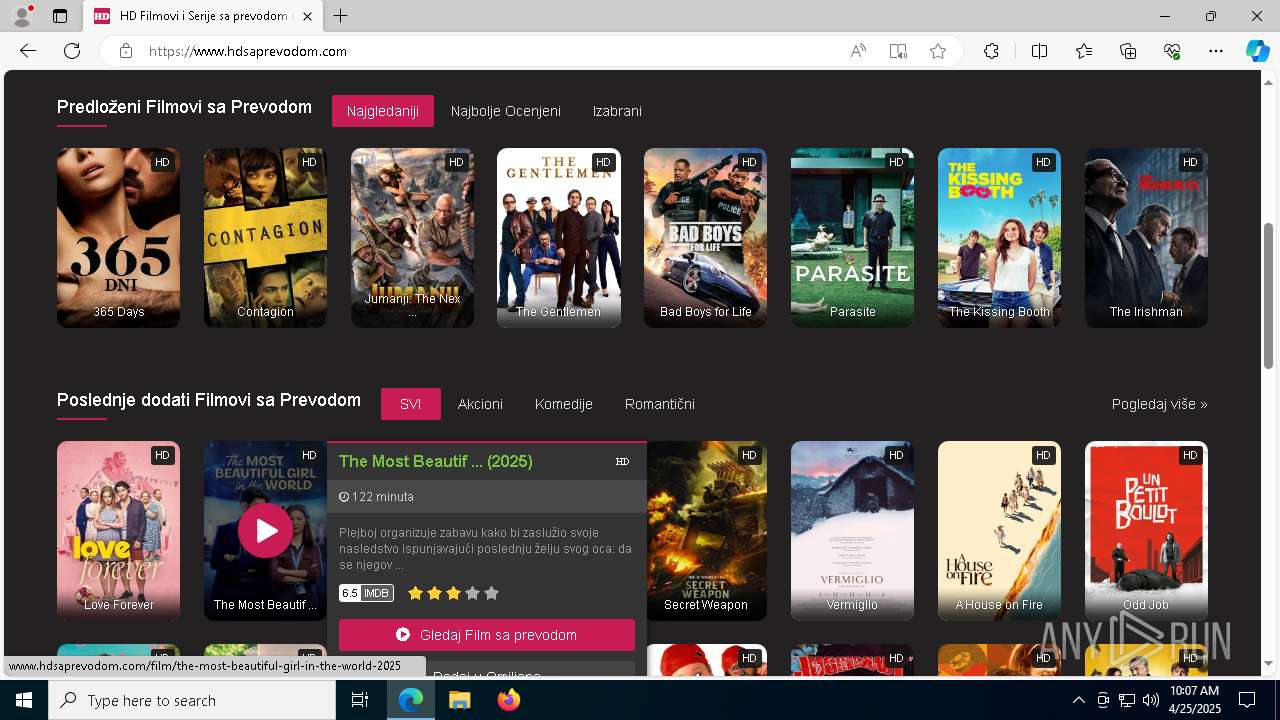This screenshot has width=1280, height=720.
Task: Click the Windows search box
Action: [x=192, y=700]
